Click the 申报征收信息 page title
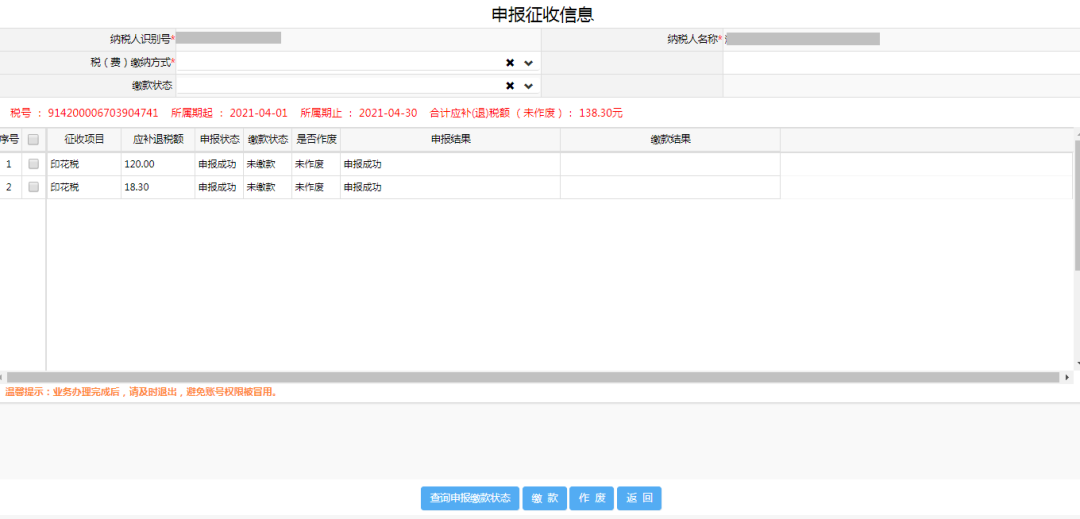Image resolution: width=1080 pixels, height=519 pixels. [x=543, y=14]
